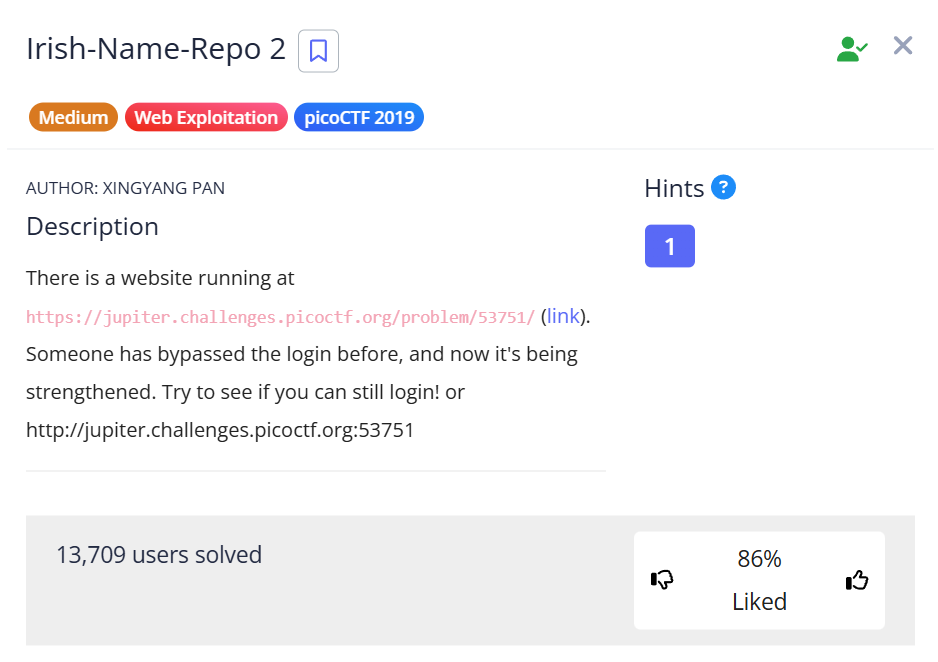Reveal hint number 1
The width and height of the screenshot is (938, 662).
pyautogui.click(x=669, y=246)
